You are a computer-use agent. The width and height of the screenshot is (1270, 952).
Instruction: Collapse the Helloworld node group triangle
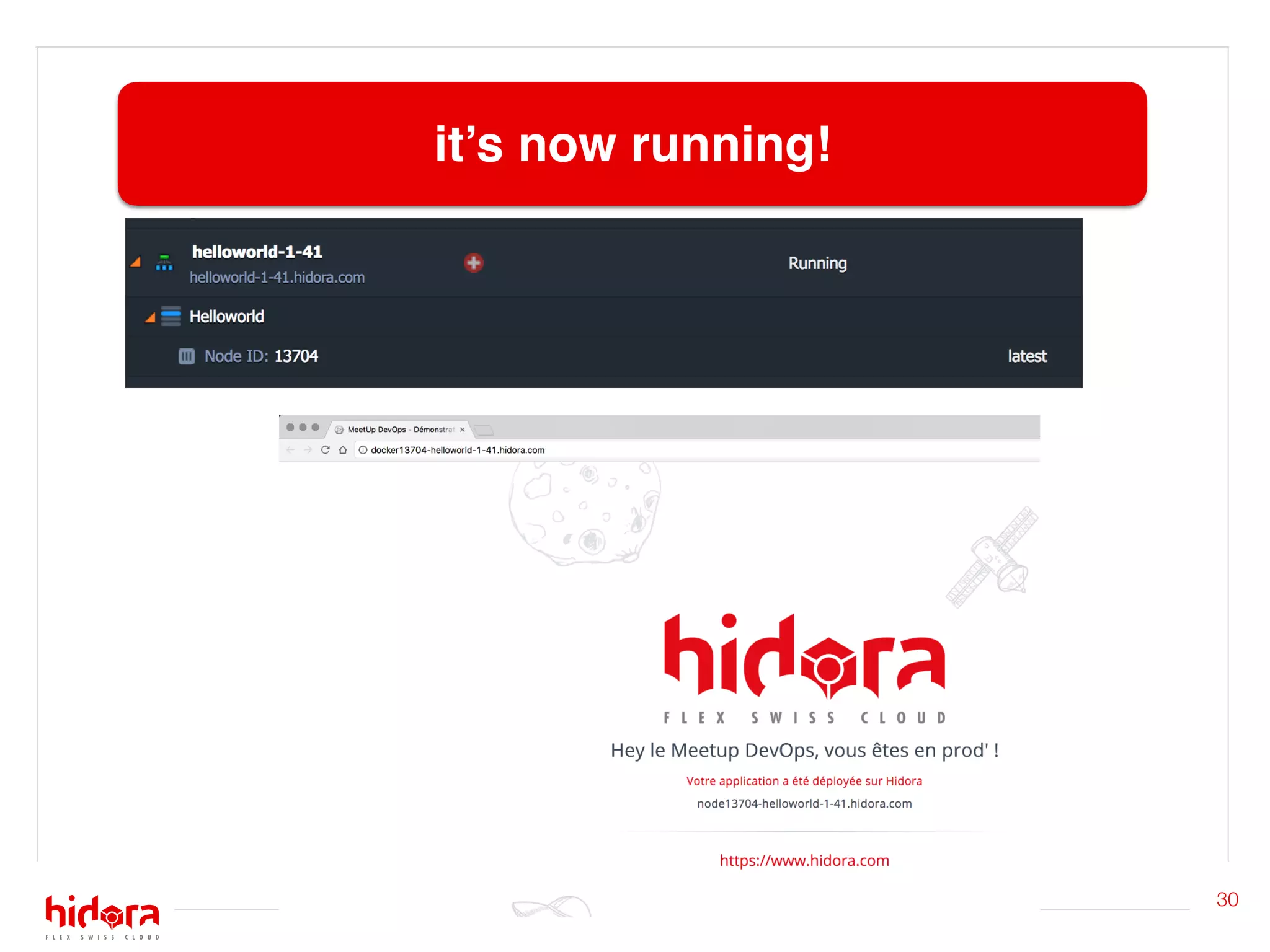coord(150,317)
